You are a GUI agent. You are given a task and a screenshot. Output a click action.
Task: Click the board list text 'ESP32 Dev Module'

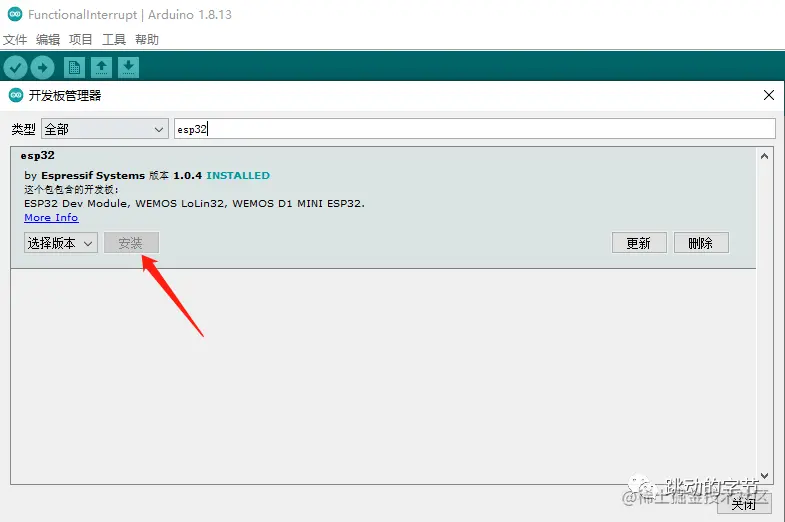[x=75, y=204]
